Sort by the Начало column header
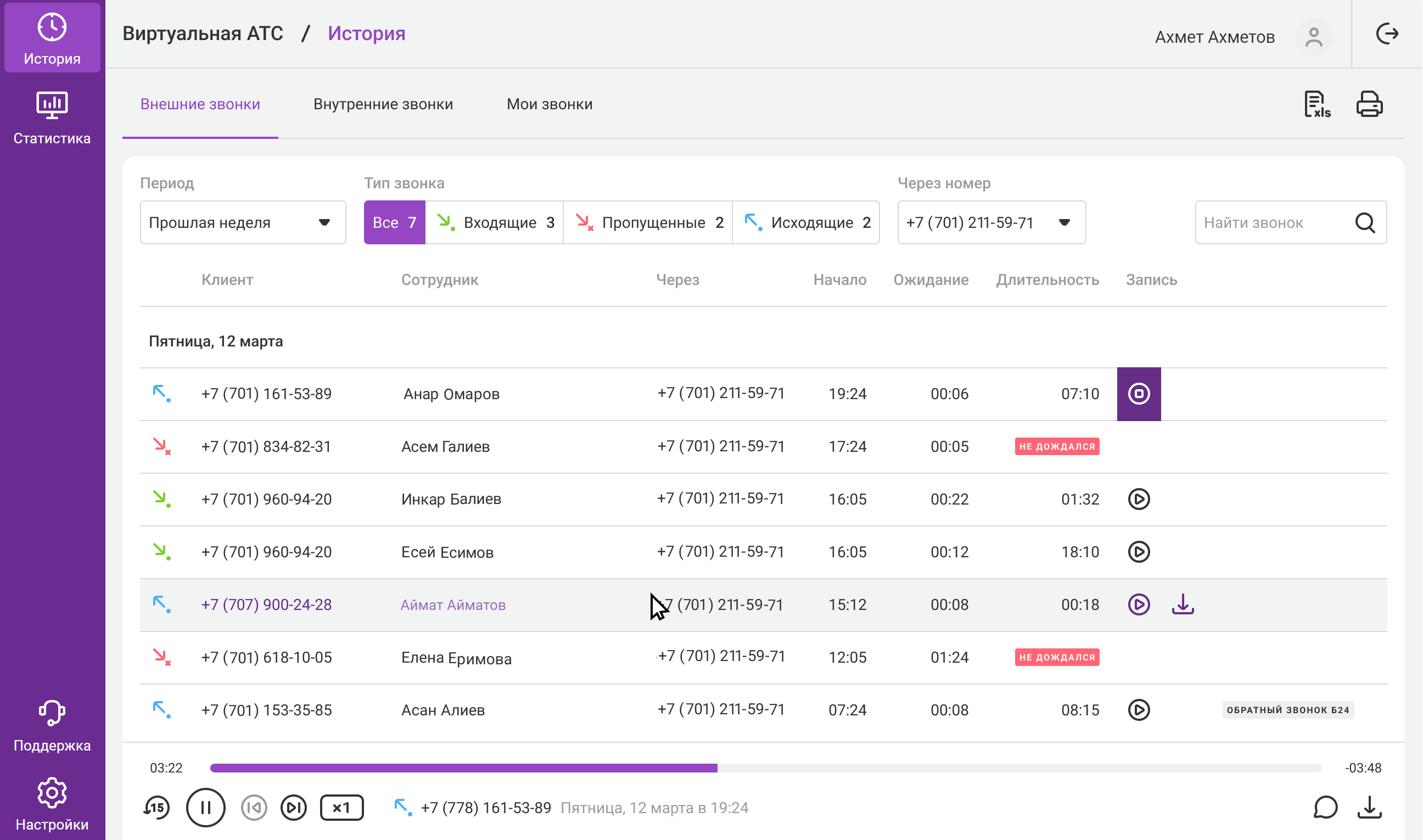The image size is (1423, 840). [x=840, y=279]
